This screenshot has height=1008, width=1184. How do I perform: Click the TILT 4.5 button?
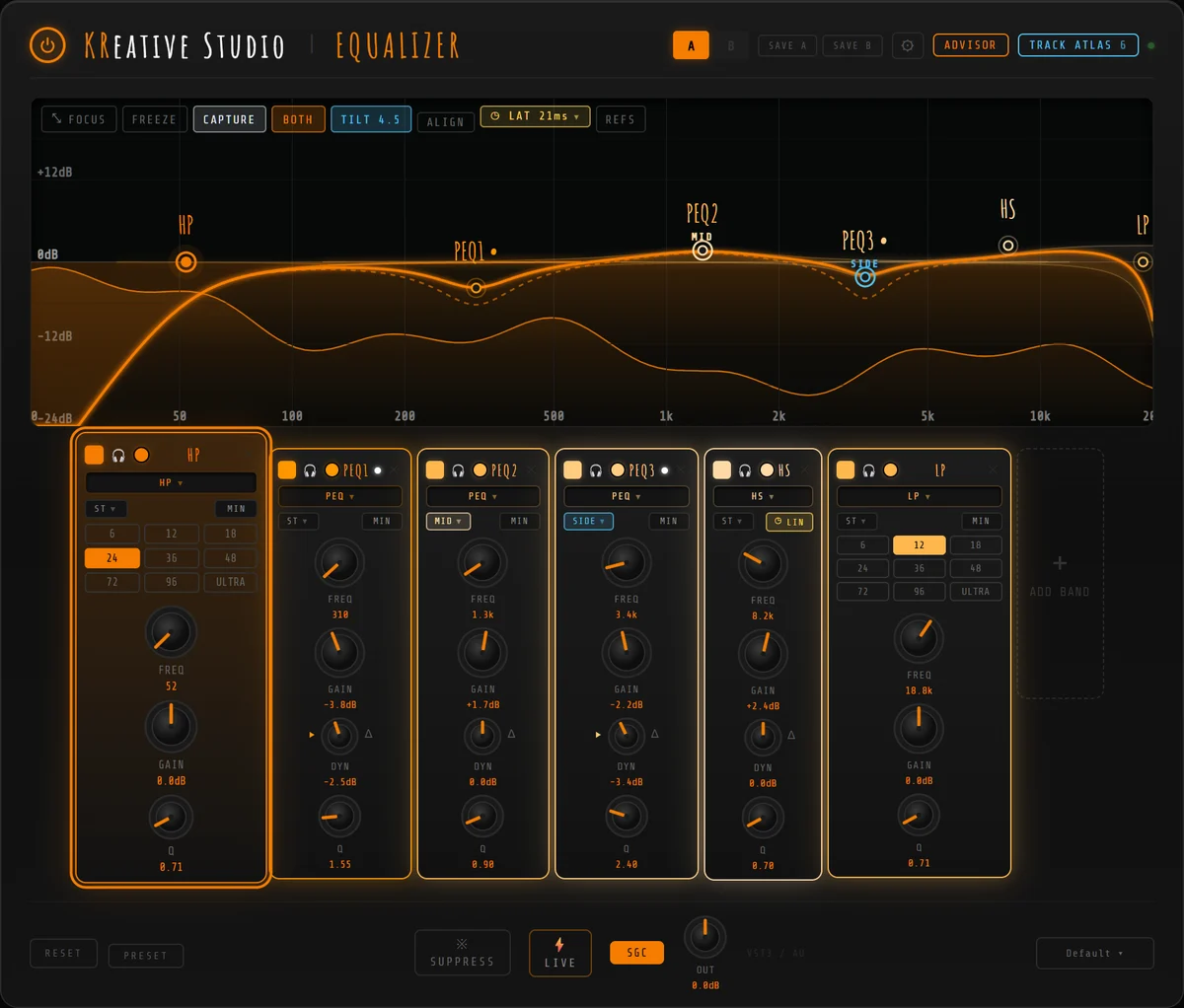point(371,119)
